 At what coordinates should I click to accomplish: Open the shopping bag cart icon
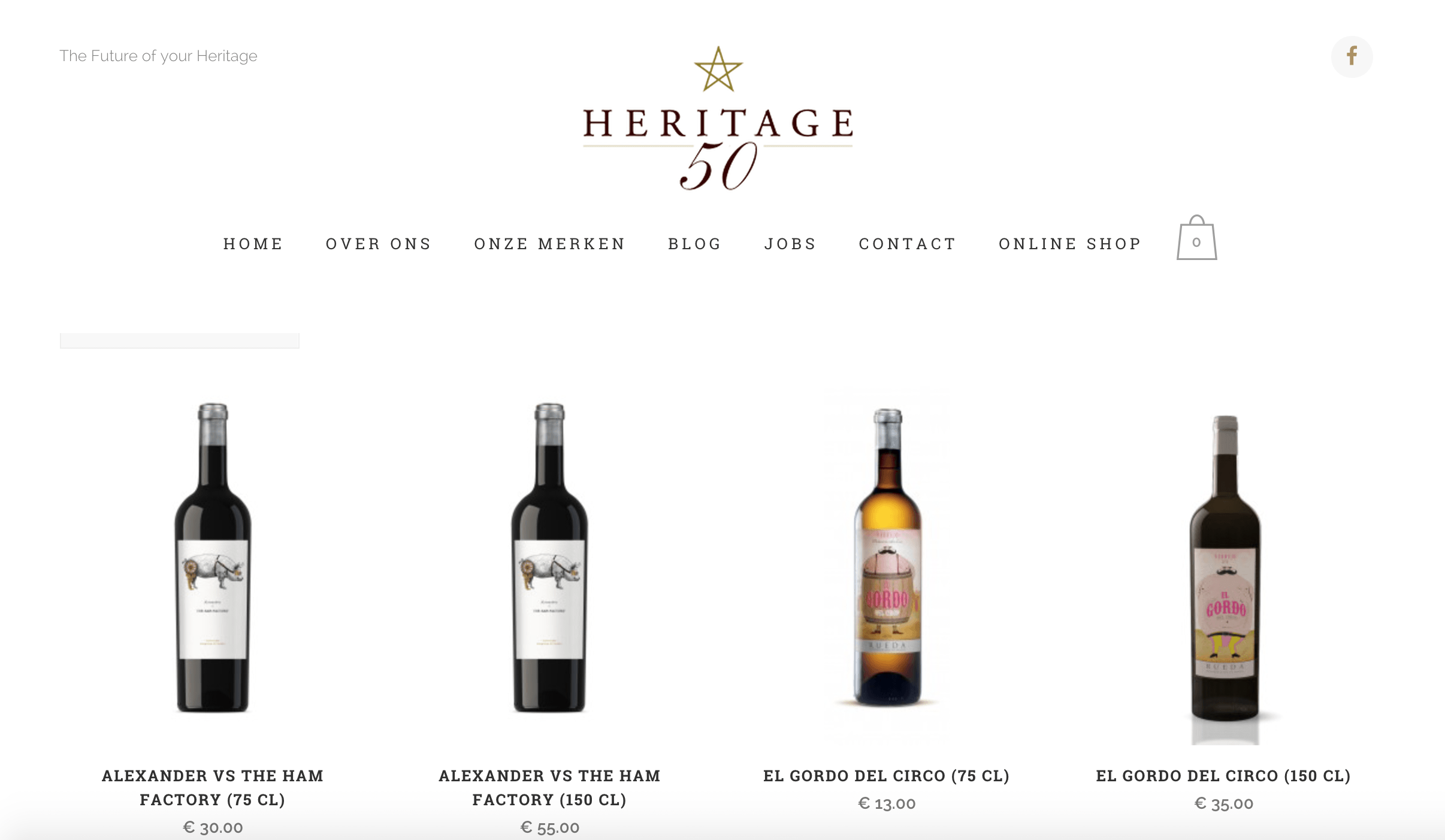click(1196, 238)
